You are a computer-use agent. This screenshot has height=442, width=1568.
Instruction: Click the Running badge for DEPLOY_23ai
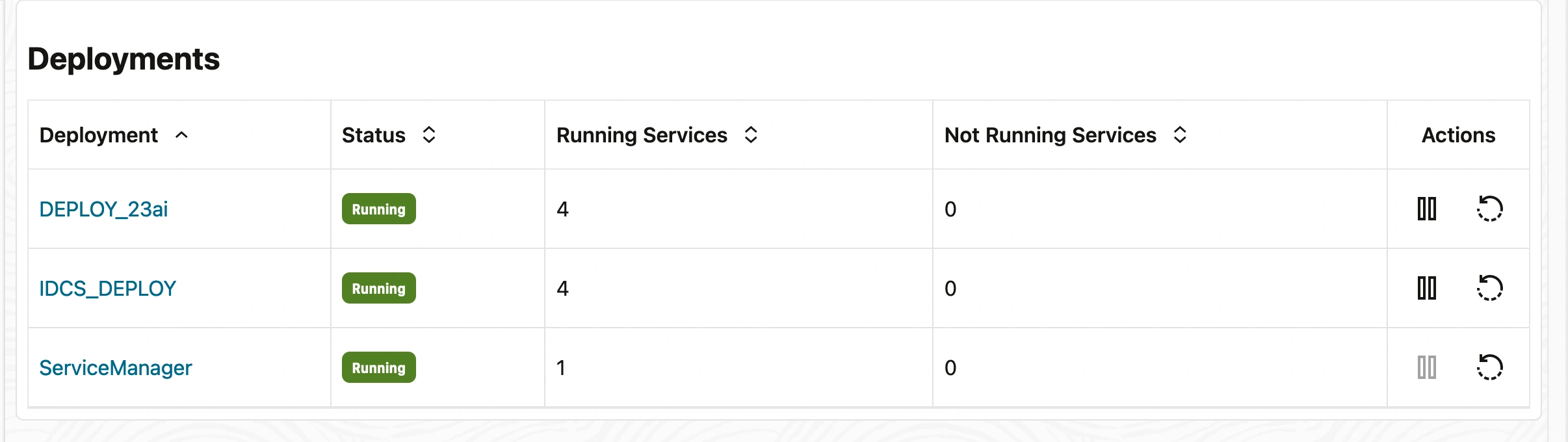(x=378, y=209)
